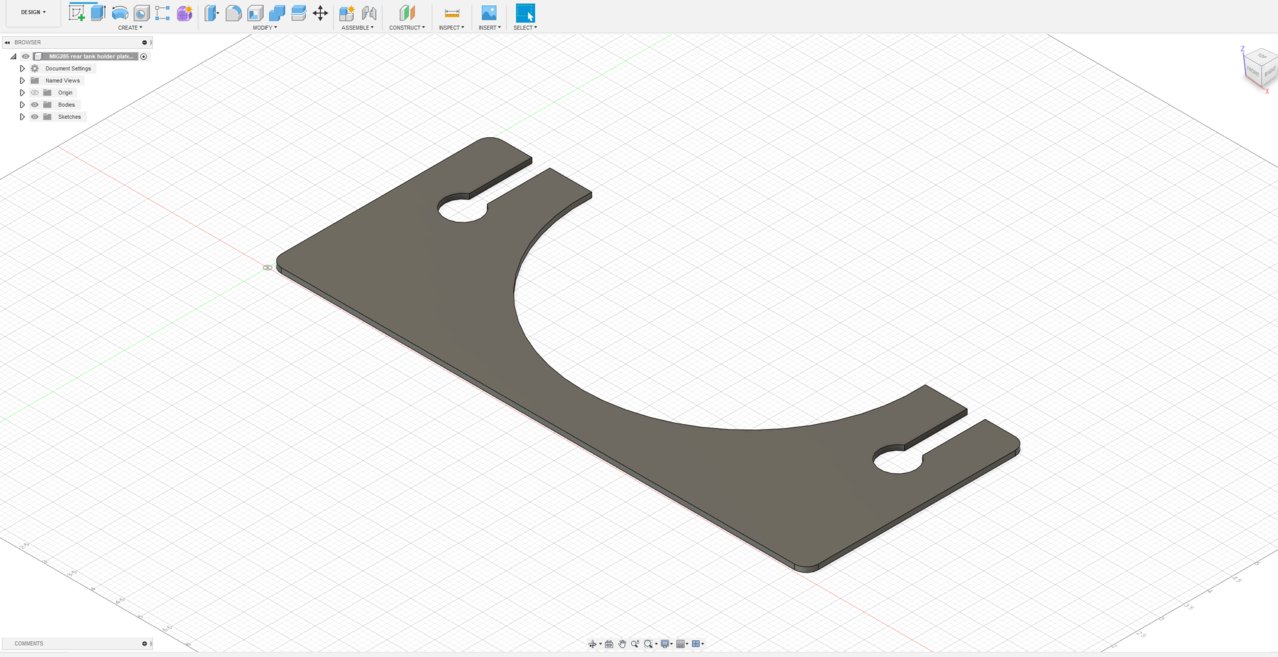The image size is (1278, 657).
Task: Select the Combine tool
Action: click(x=277, y=13)
